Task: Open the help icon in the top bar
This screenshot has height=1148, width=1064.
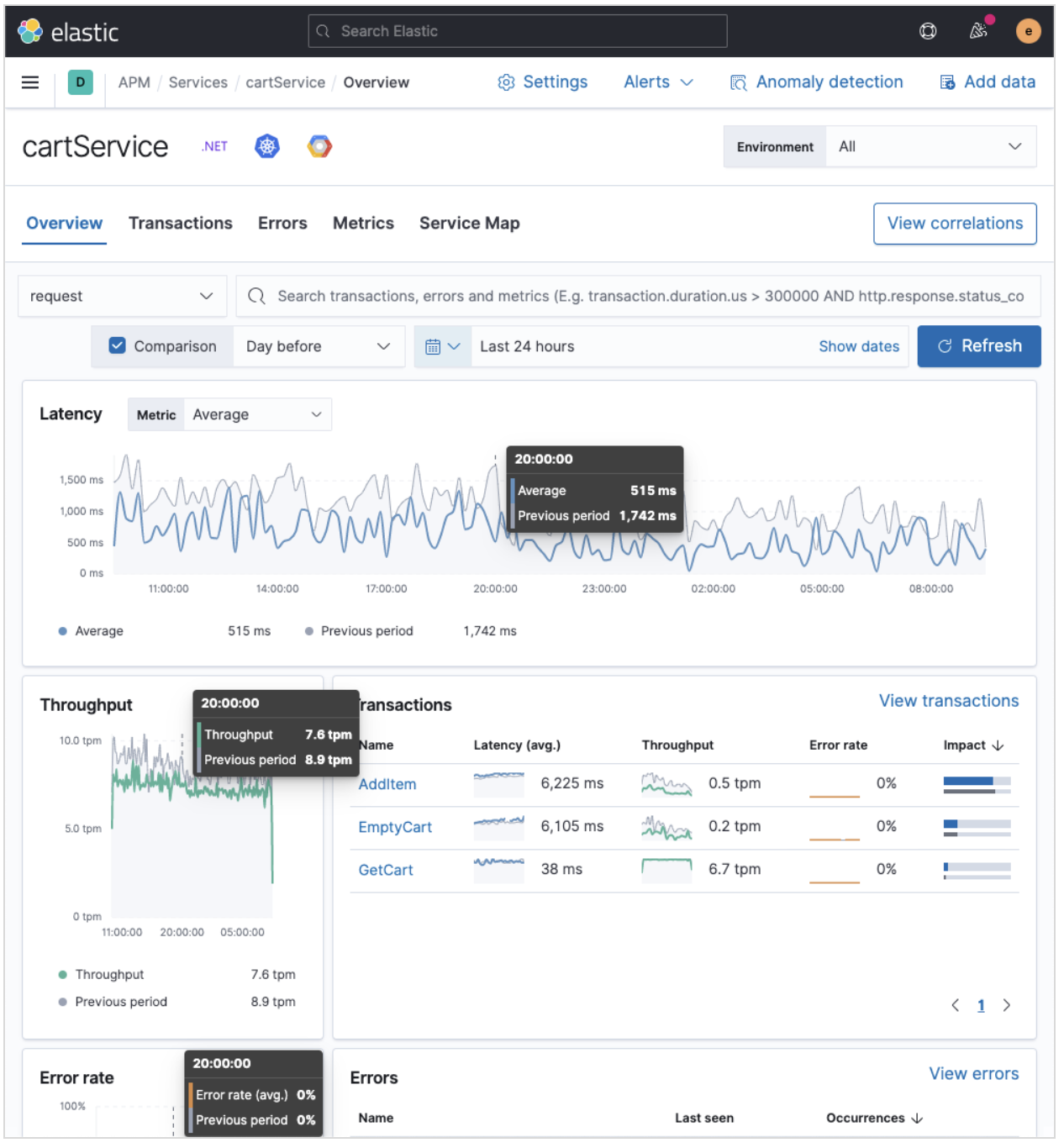Action: click(927, 30)
